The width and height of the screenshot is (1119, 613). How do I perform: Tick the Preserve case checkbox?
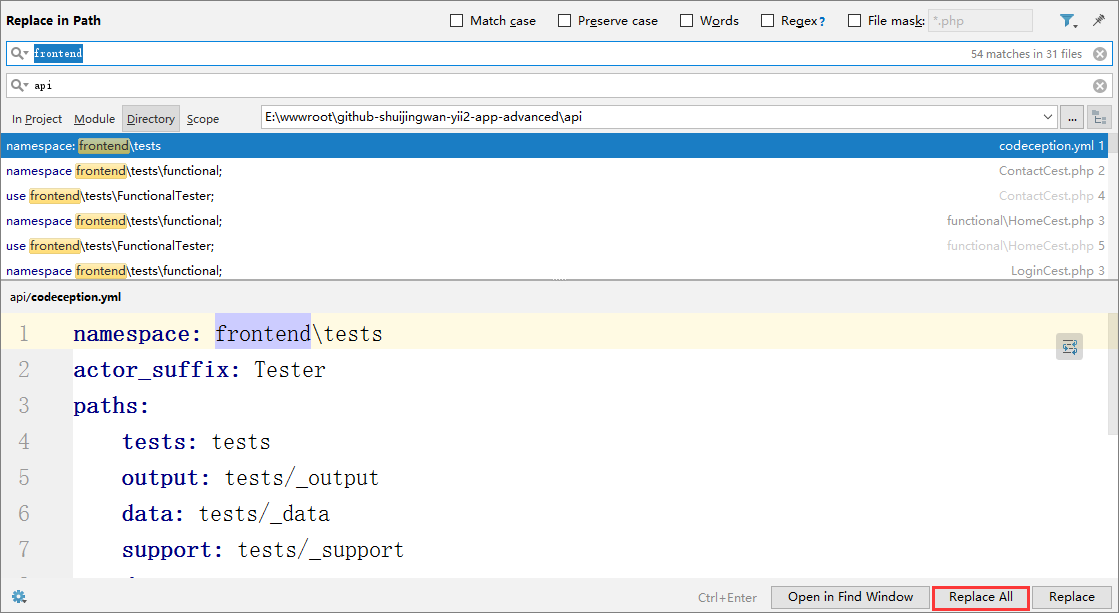point(565,21)
